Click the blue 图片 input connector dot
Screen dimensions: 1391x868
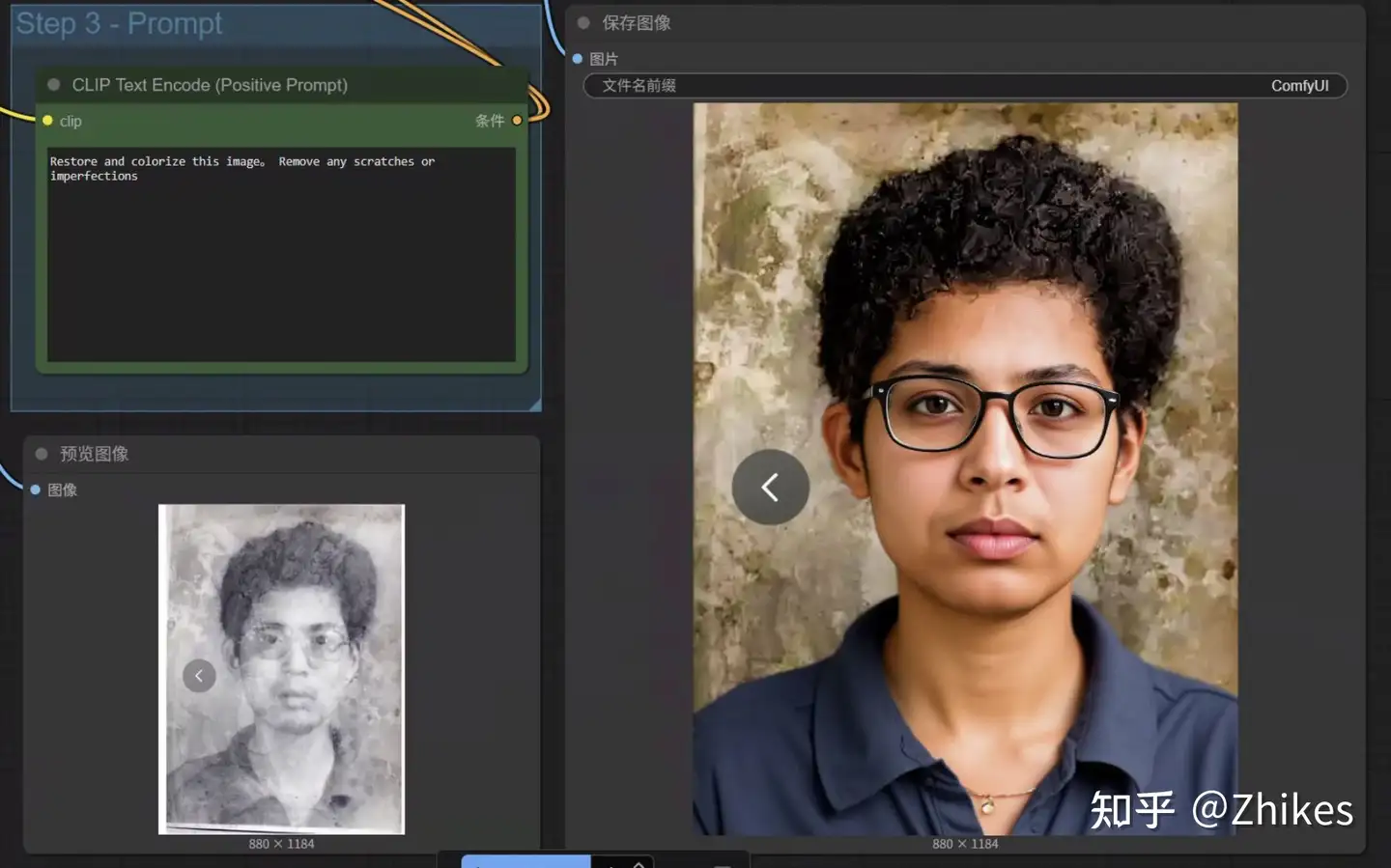[578, 59]
